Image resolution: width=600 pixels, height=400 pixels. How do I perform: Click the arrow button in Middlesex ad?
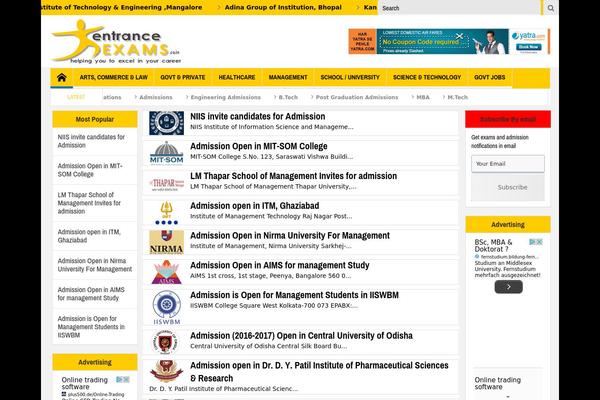pyautogui.click(x=509, y=287)
